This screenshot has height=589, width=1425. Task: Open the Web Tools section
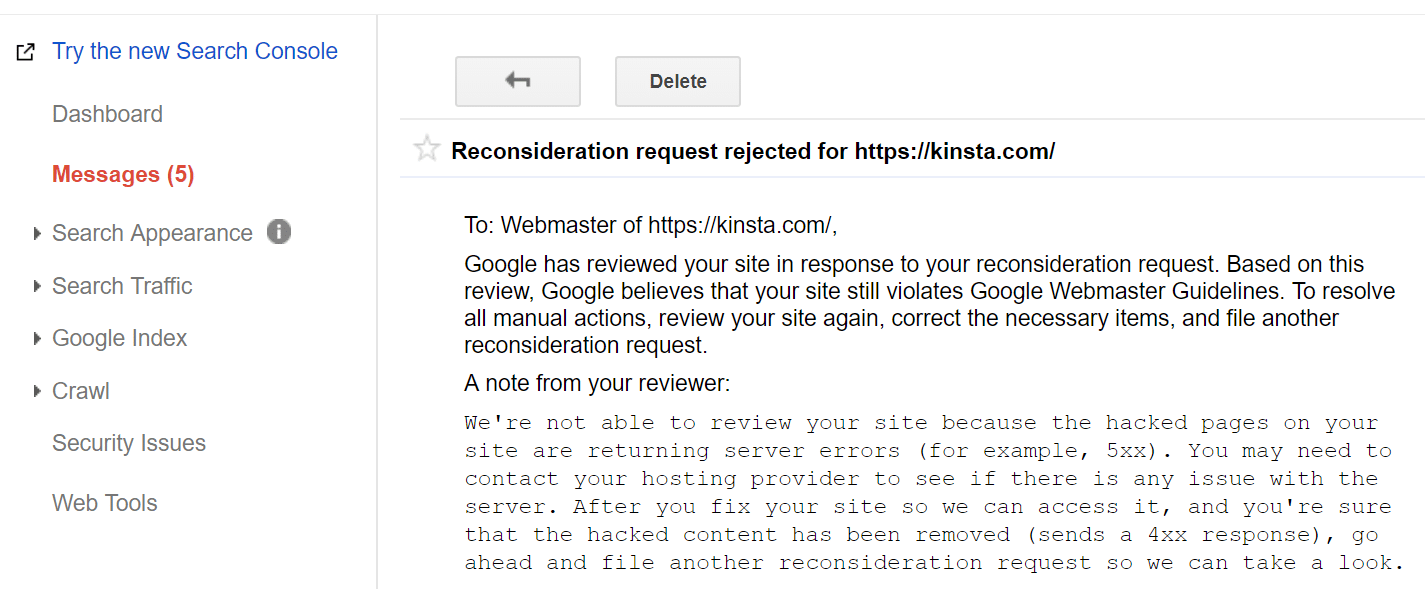pyautogui.click(x=104, y=503)
